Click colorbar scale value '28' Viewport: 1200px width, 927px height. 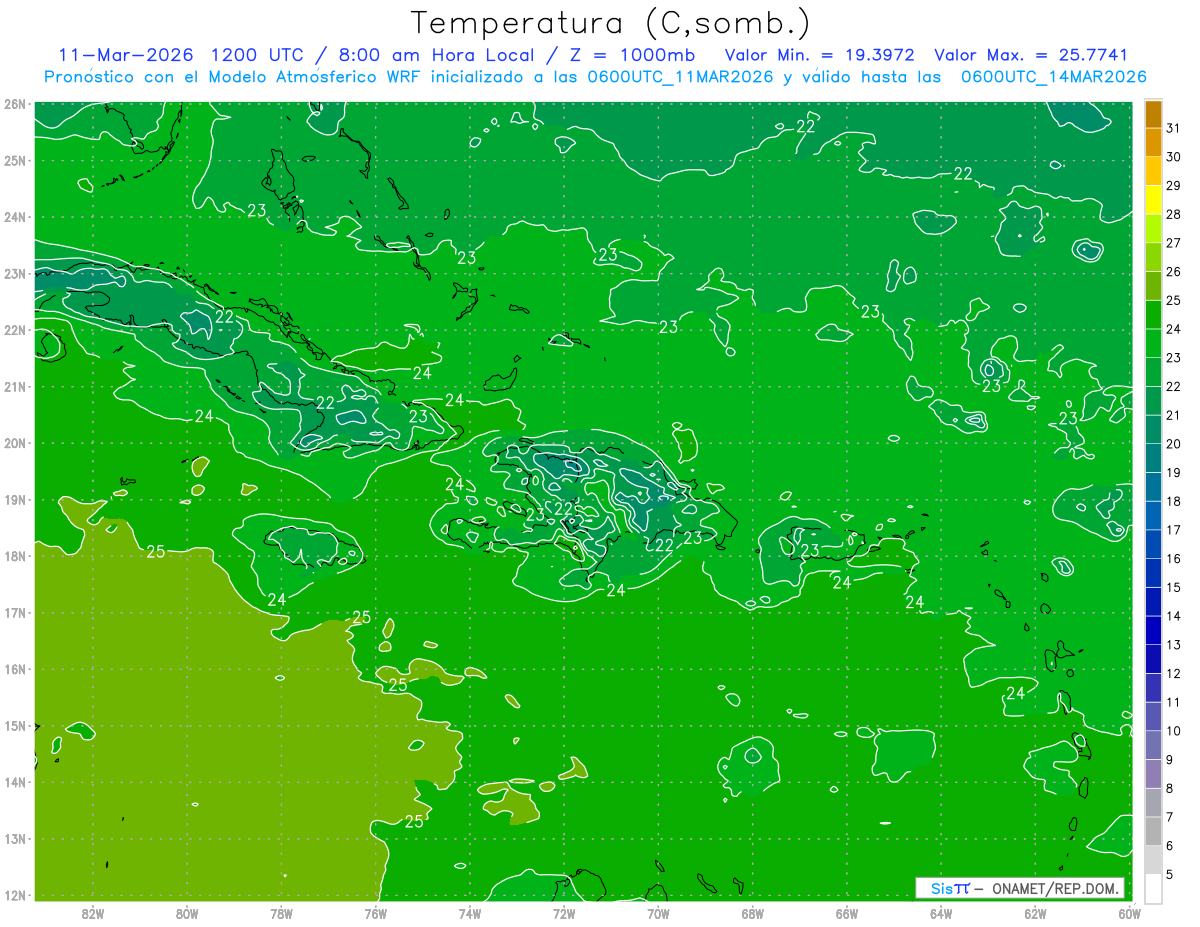point(1173,214)
